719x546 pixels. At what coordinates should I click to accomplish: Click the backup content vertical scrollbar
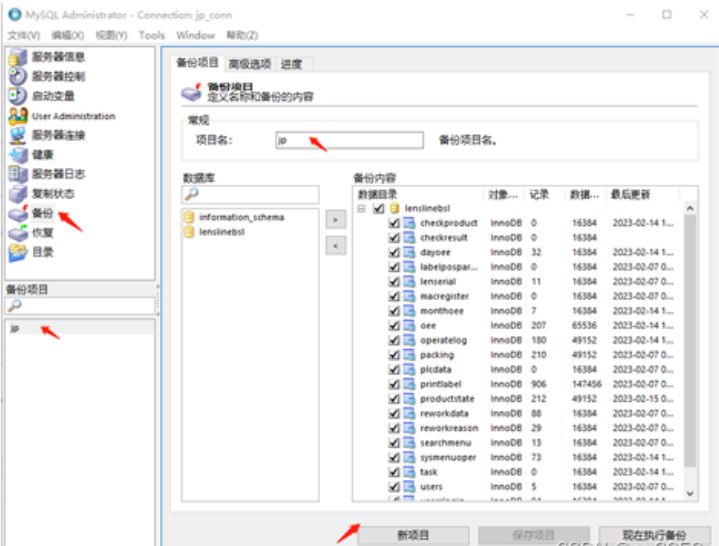click(690, 339)
